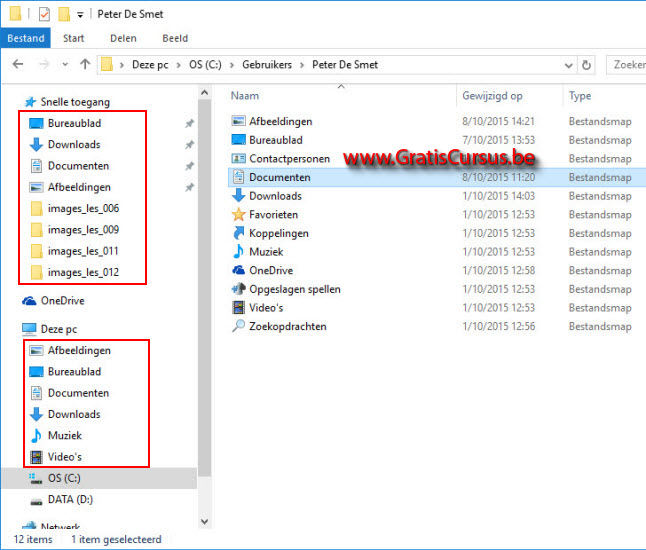Click date '1/10/2015 12:58' of OneDrive
Viewport: 646px width, 550px height.
498,270
